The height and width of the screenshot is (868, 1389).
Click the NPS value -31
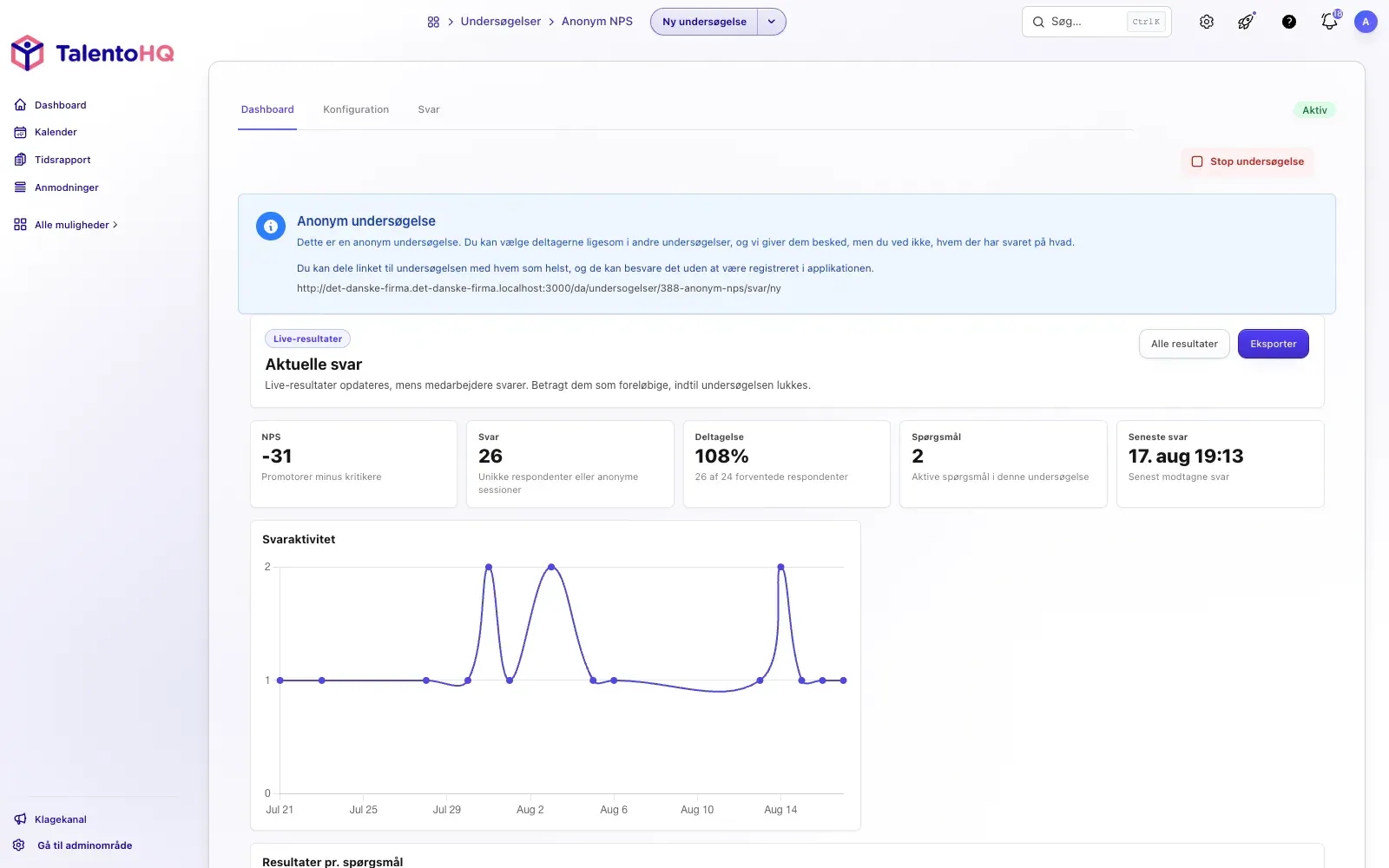click(277, 457)
